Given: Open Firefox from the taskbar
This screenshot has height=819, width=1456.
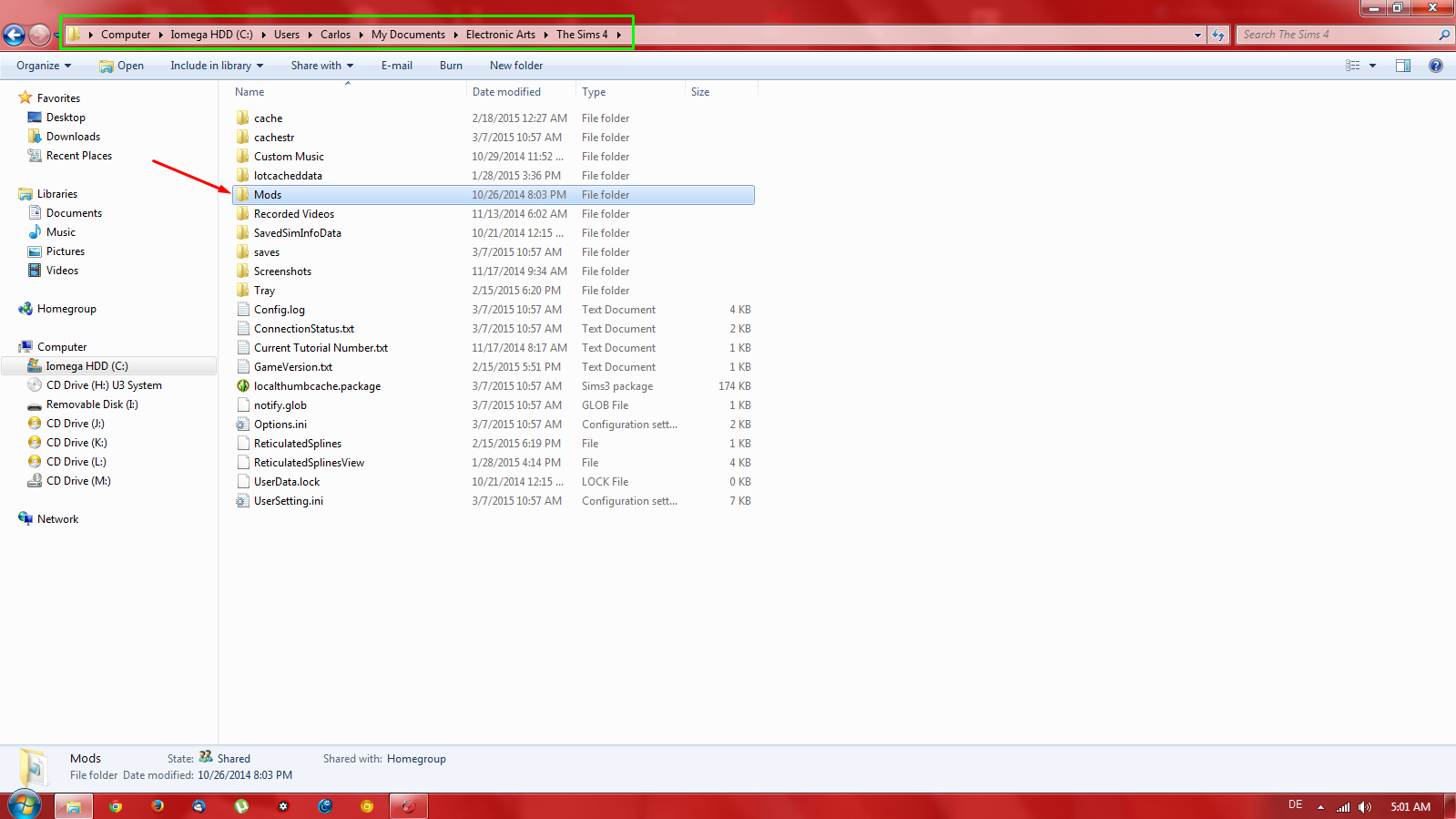Looking at the screenshot, I should pyautogui.click(x=158, y=806).
